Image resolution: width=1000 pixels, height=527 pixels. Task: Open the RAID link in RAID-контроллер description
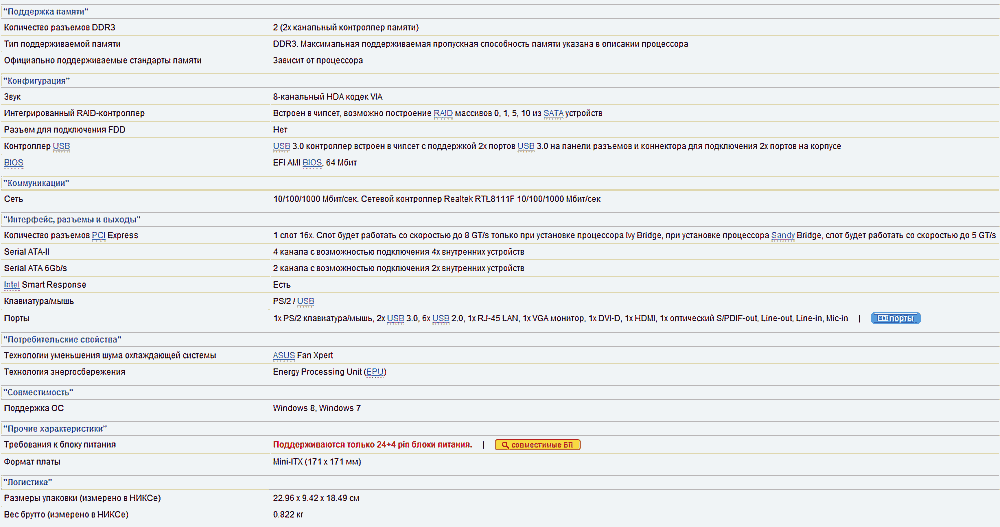(x=443, y=113)
